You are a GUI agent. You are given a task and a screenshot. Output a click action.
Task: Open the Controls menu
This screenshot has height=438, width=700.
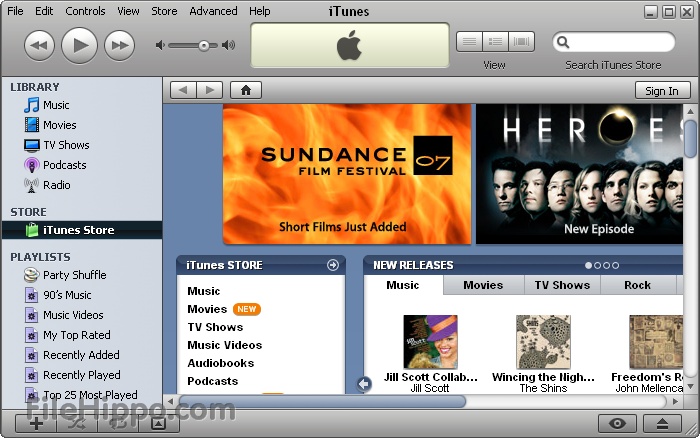[85, 11]
